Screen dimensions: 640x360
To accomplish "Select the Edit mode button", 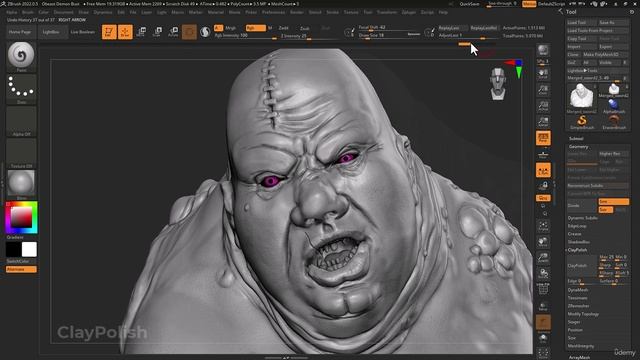I will [109, 32].
